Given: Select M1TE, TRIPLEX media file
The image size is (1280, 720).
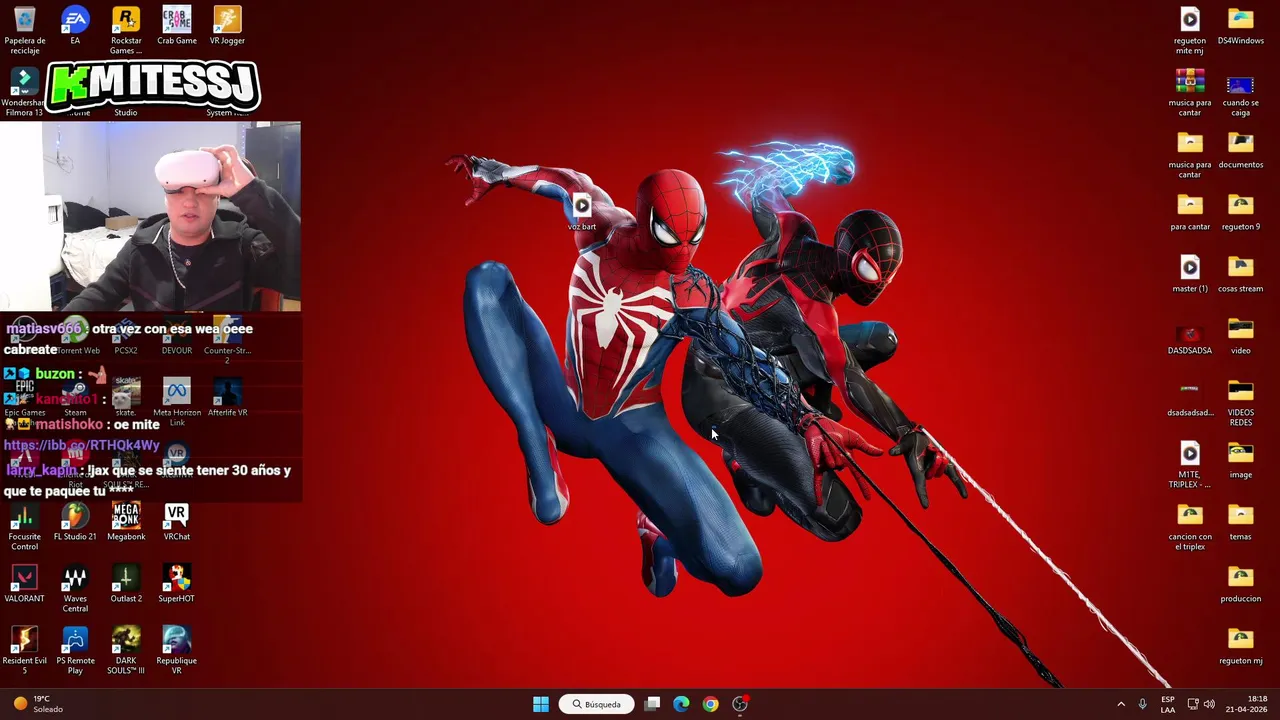Looking at the screenshot, I should tap(1190, 465).
